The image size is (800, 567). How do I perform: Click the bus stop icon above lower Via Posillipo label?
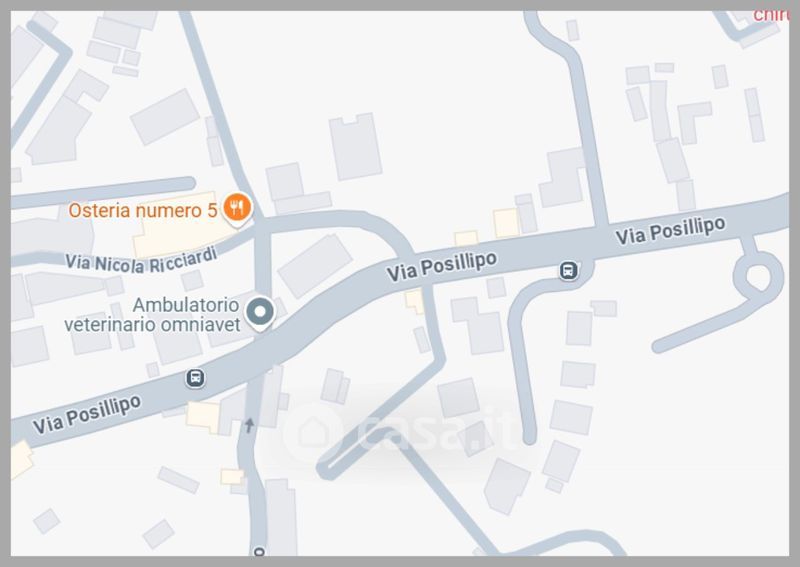click(x=195, y=378)
